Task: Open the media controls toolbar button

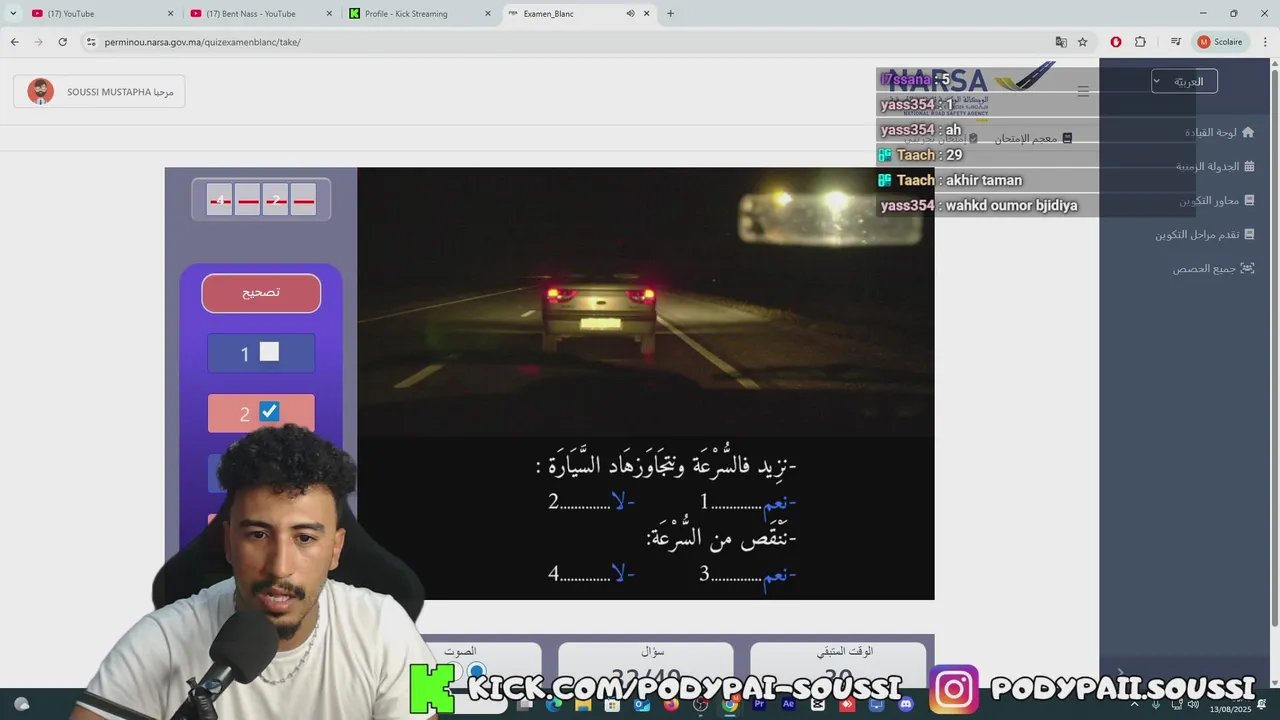Action: point(1176,42)
